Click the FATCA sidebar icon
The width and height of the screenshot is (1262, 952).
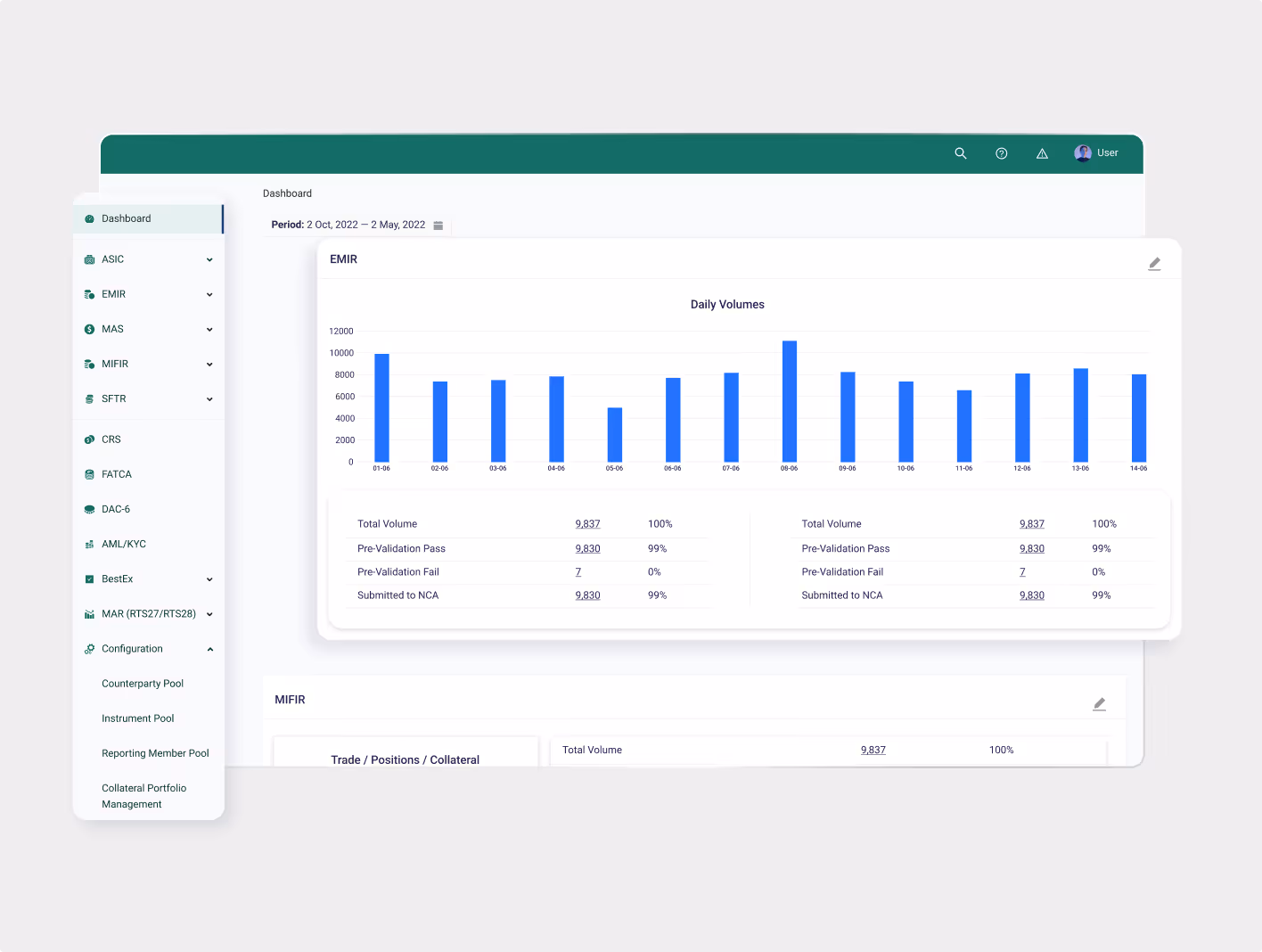89,474
